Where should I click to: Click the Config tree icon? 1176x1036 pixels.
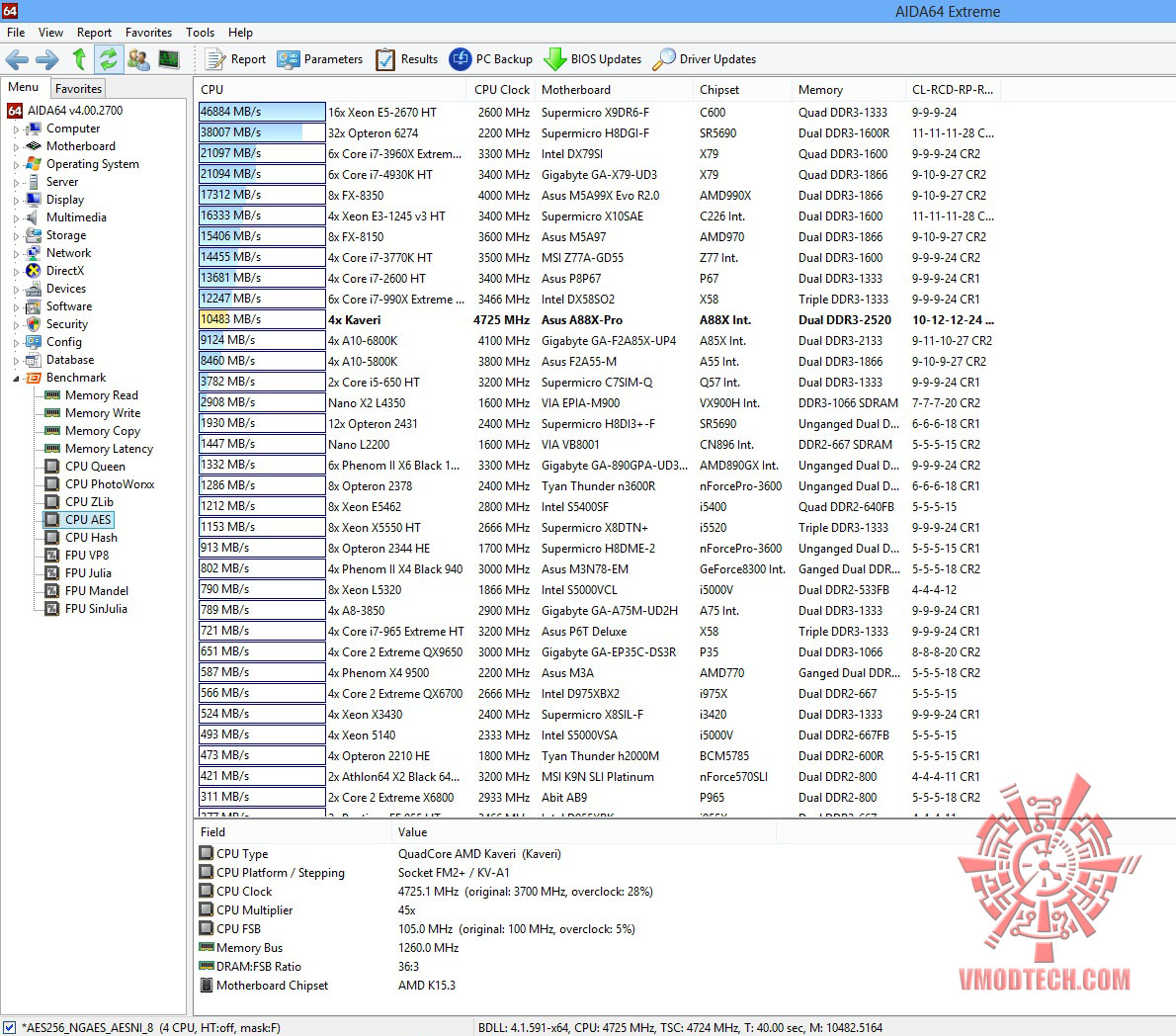(33, 342)
